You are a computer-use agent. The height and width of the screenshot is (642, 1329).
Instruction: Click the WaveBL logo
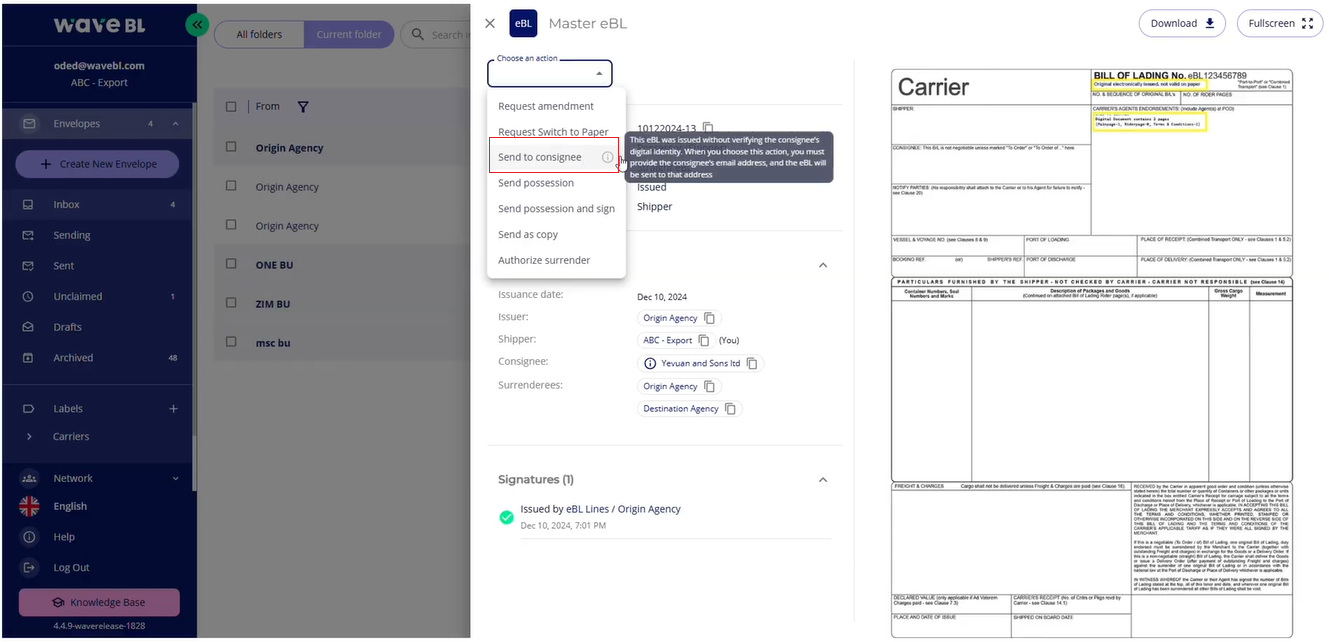(x=98, y=25)
